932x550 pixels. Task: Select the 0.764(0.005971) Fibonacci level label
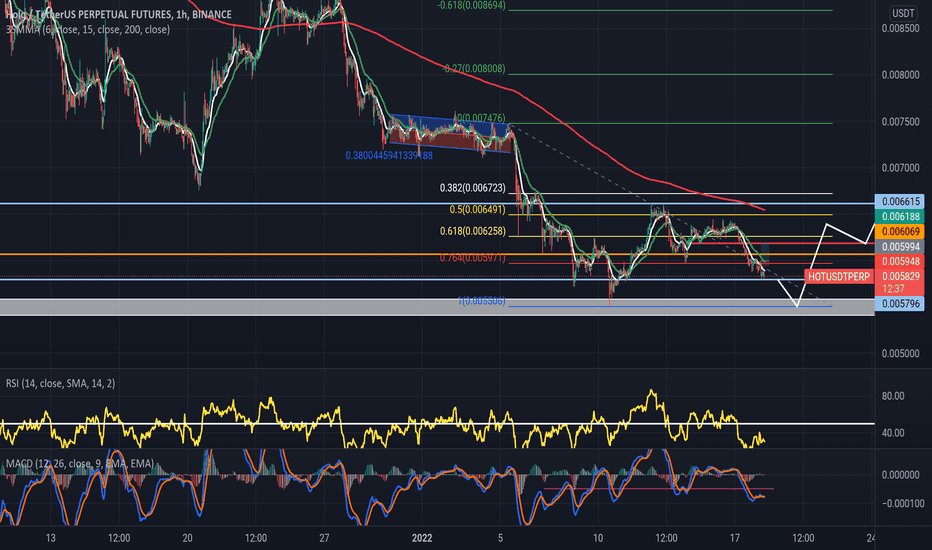pos(473,257)
